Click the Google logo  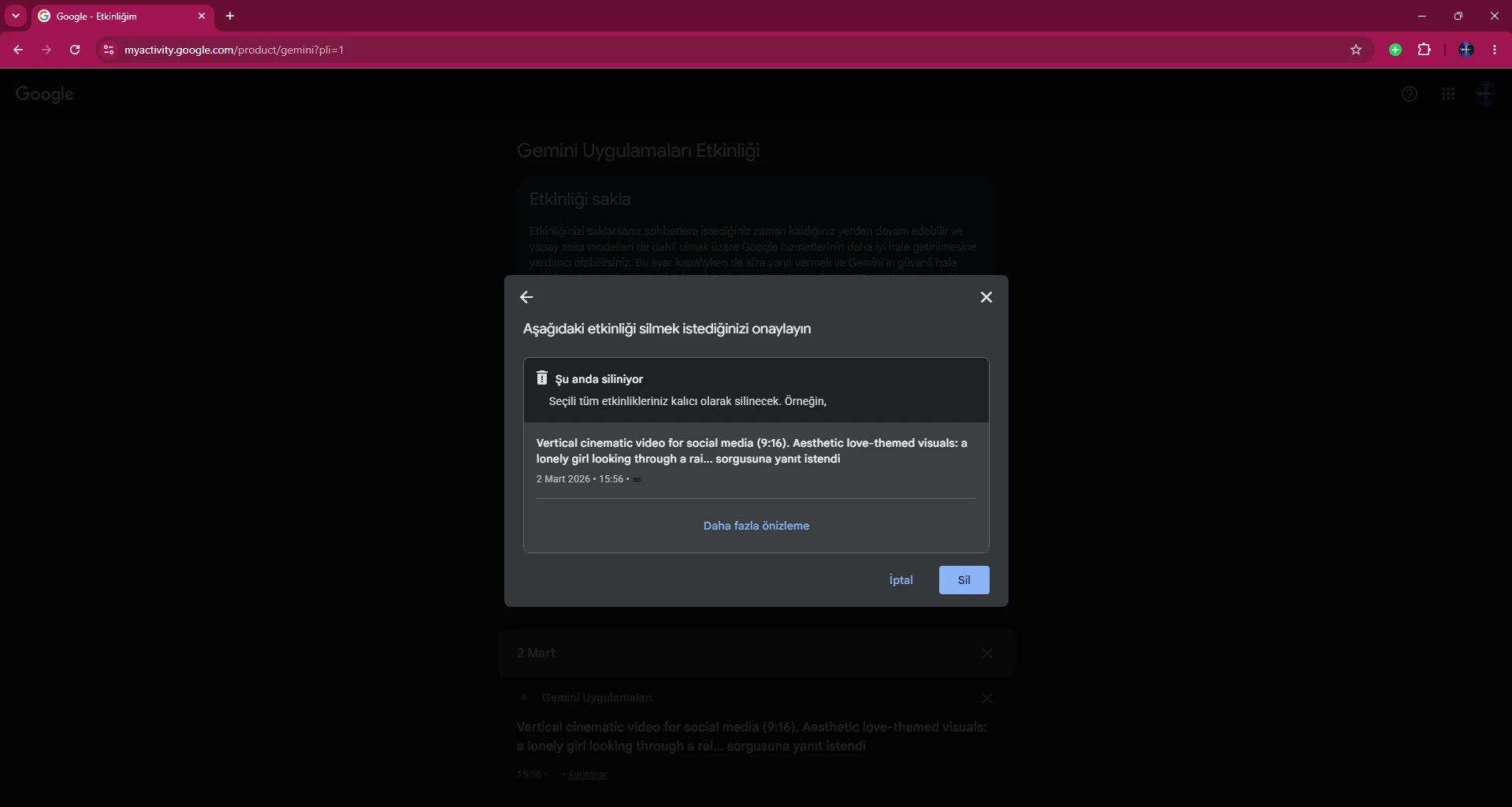(44, 94)
